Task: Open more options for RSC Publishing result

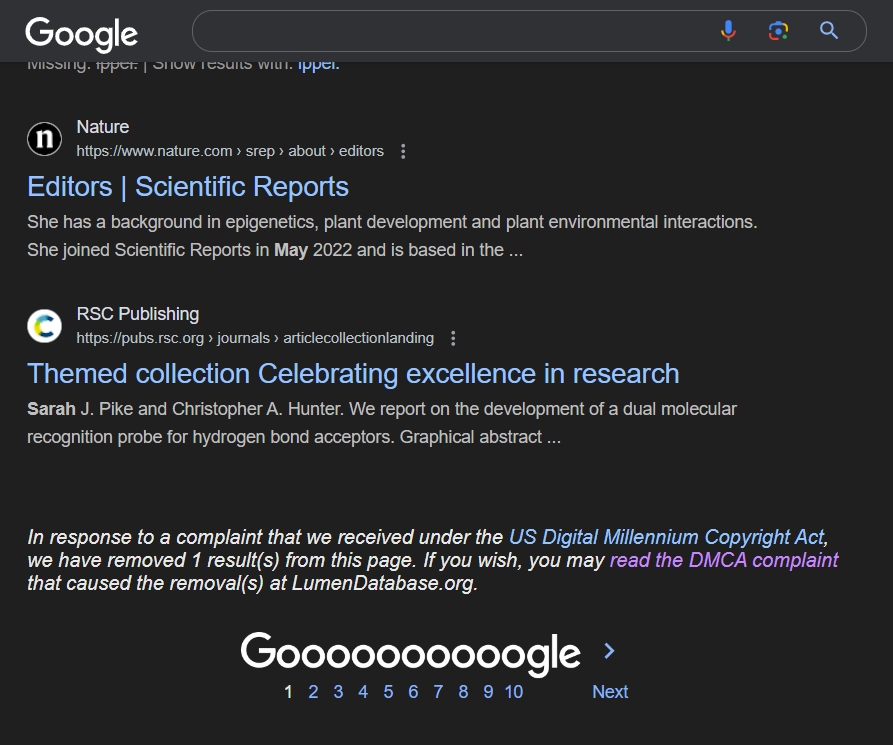Action: click(x=453, y=339)
